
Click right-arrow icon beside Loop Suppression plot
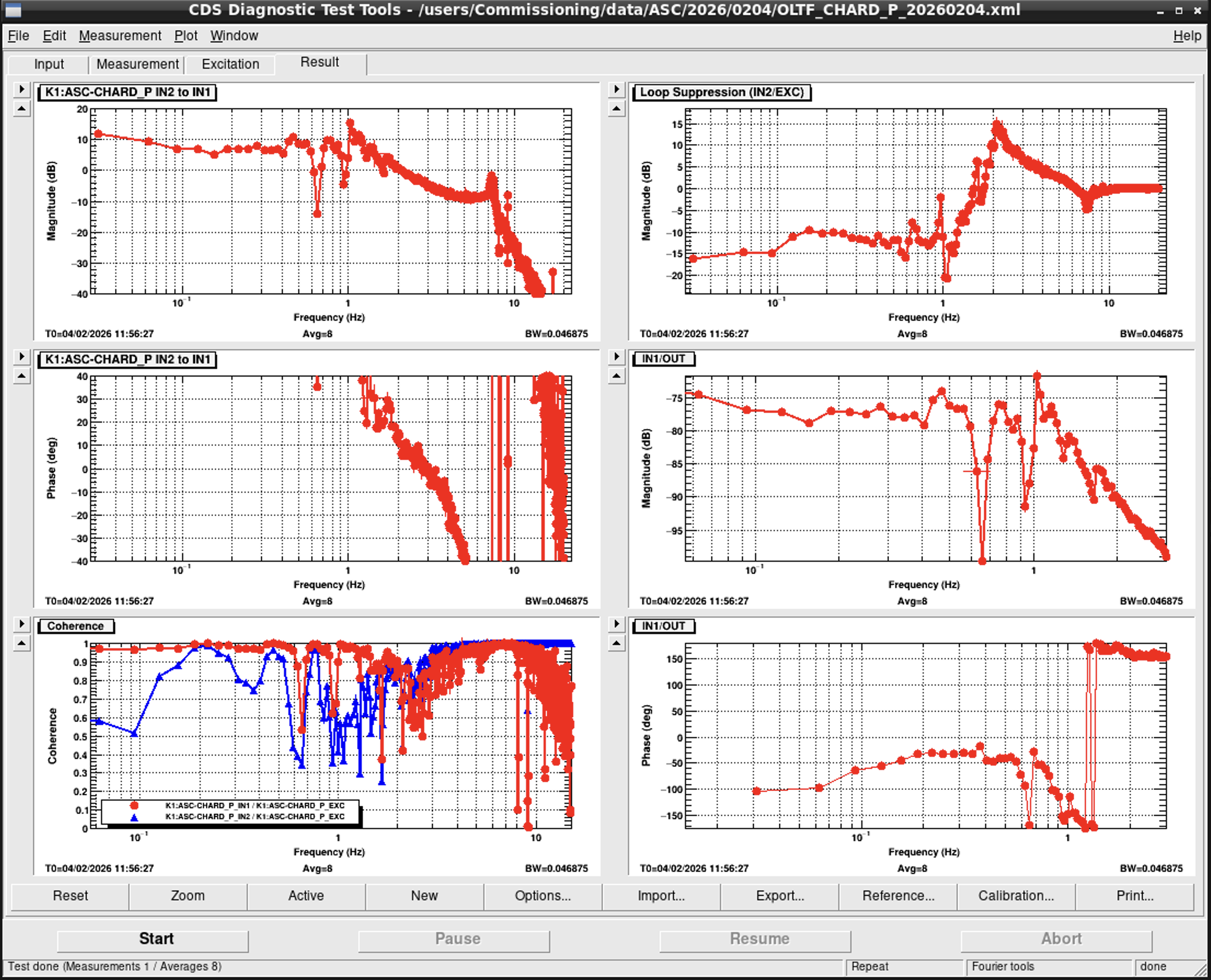616,89
